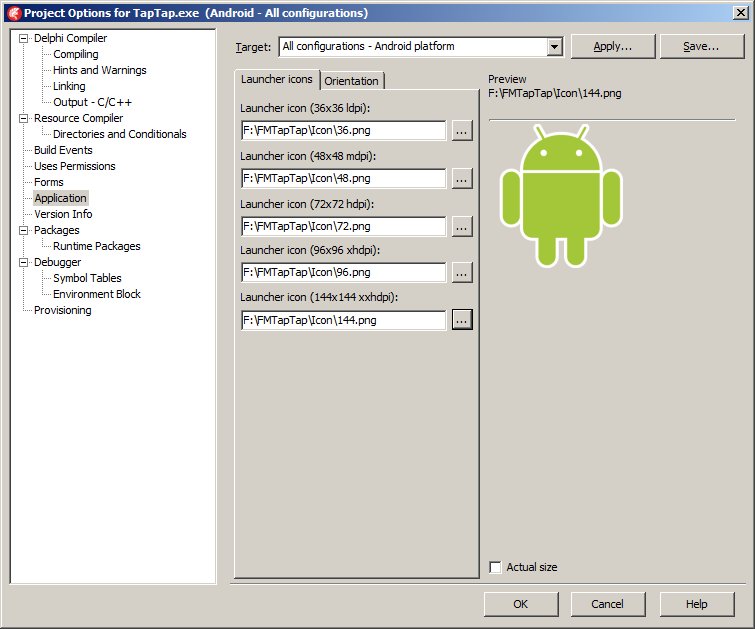Switch to the Launcher icons tab
755x629 pixels.
click(277, 79)
